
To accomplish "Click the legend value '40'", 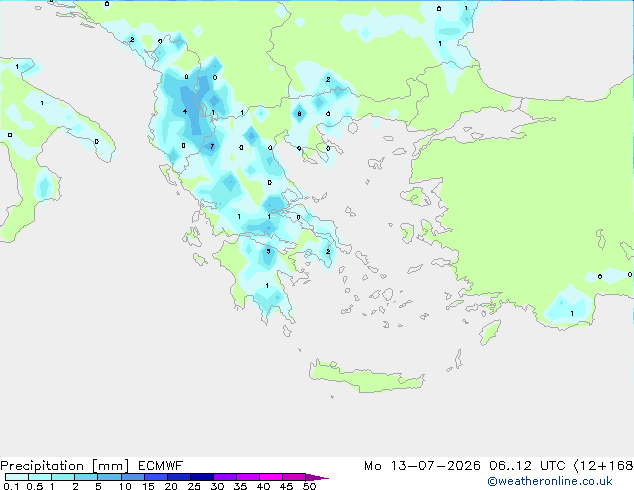I will pyautogui.click(x=263, y=486).
